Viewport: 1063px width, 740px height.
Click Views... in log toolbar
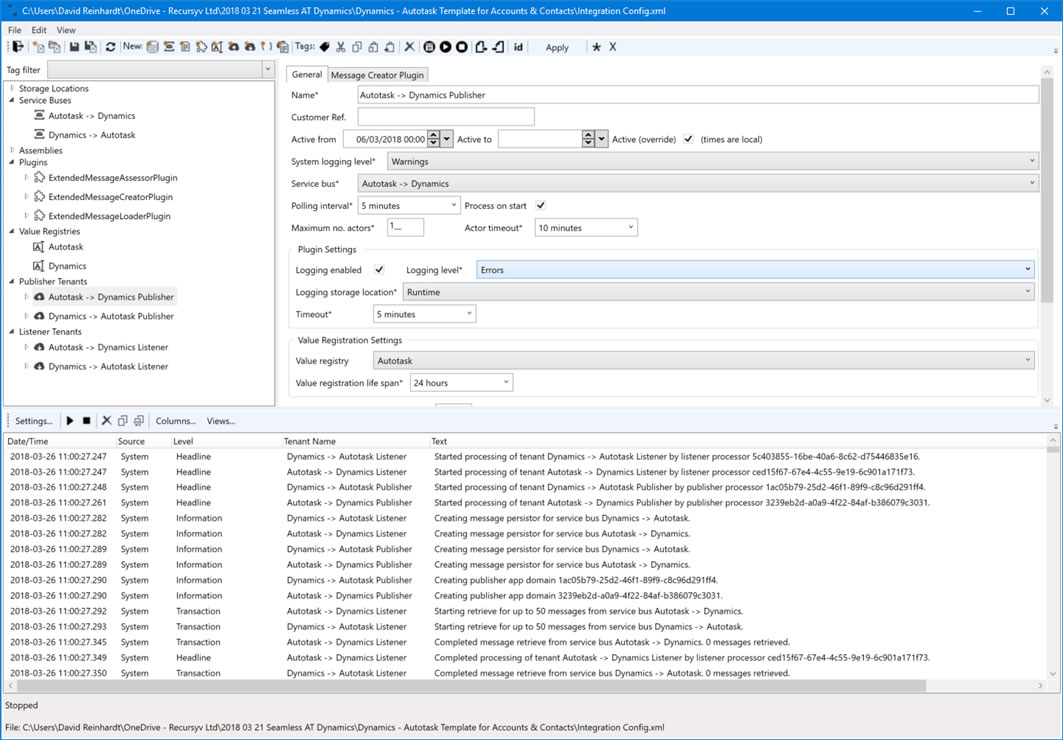(221, 421)
